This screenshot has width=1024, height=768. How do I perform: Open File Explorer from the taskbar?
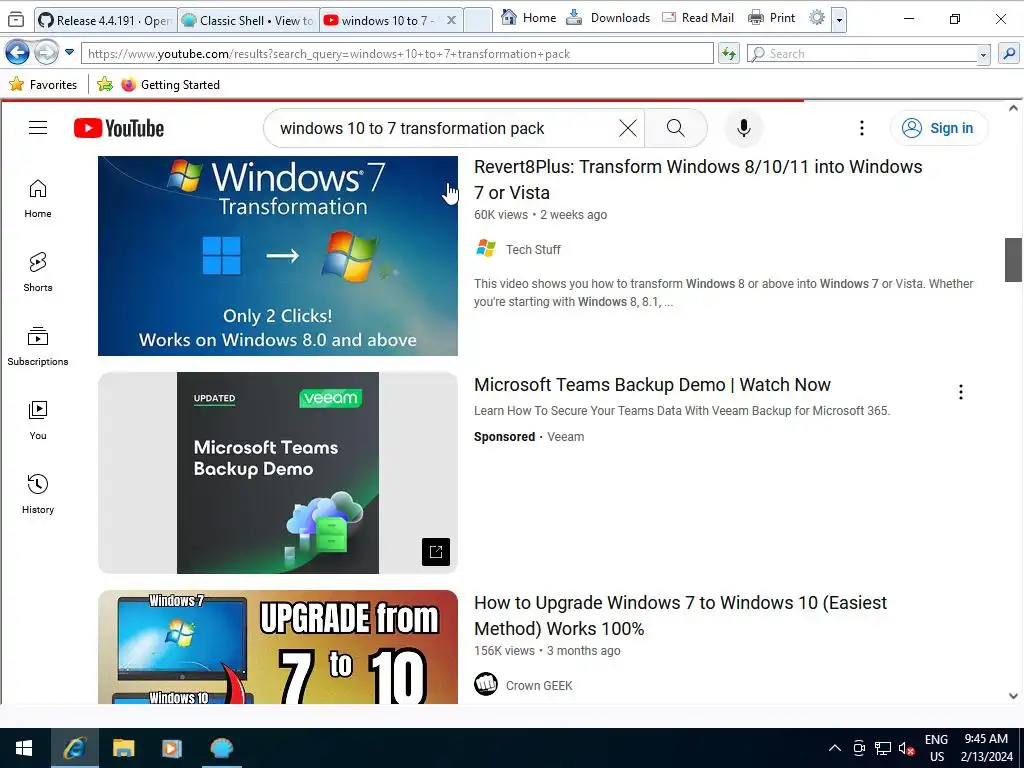123,748
